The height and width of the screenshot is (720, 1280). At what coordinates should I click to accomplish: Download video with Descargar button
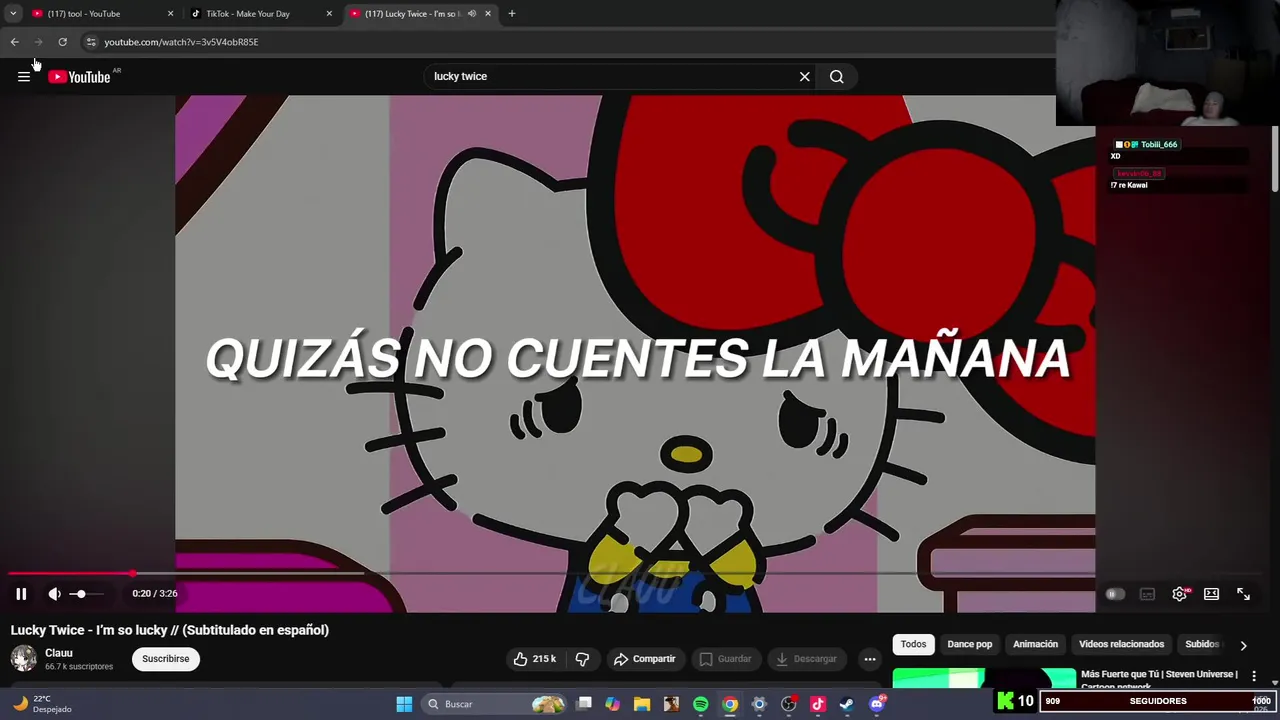tap(806, 659)
